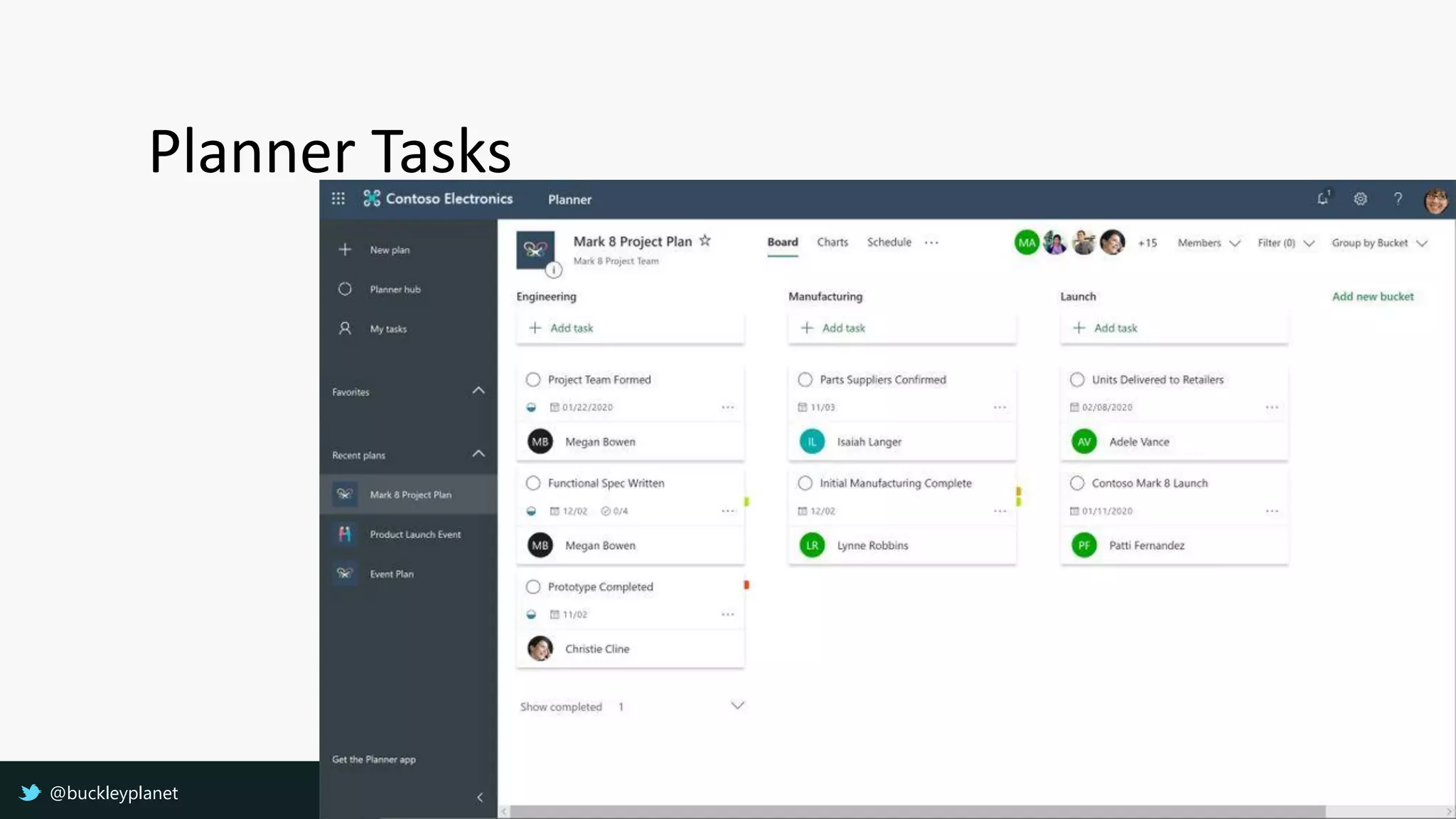Open more options on Initial Manufacturing Complete card
Screen dimensions: 1456x819
[x=1000, y=511]
